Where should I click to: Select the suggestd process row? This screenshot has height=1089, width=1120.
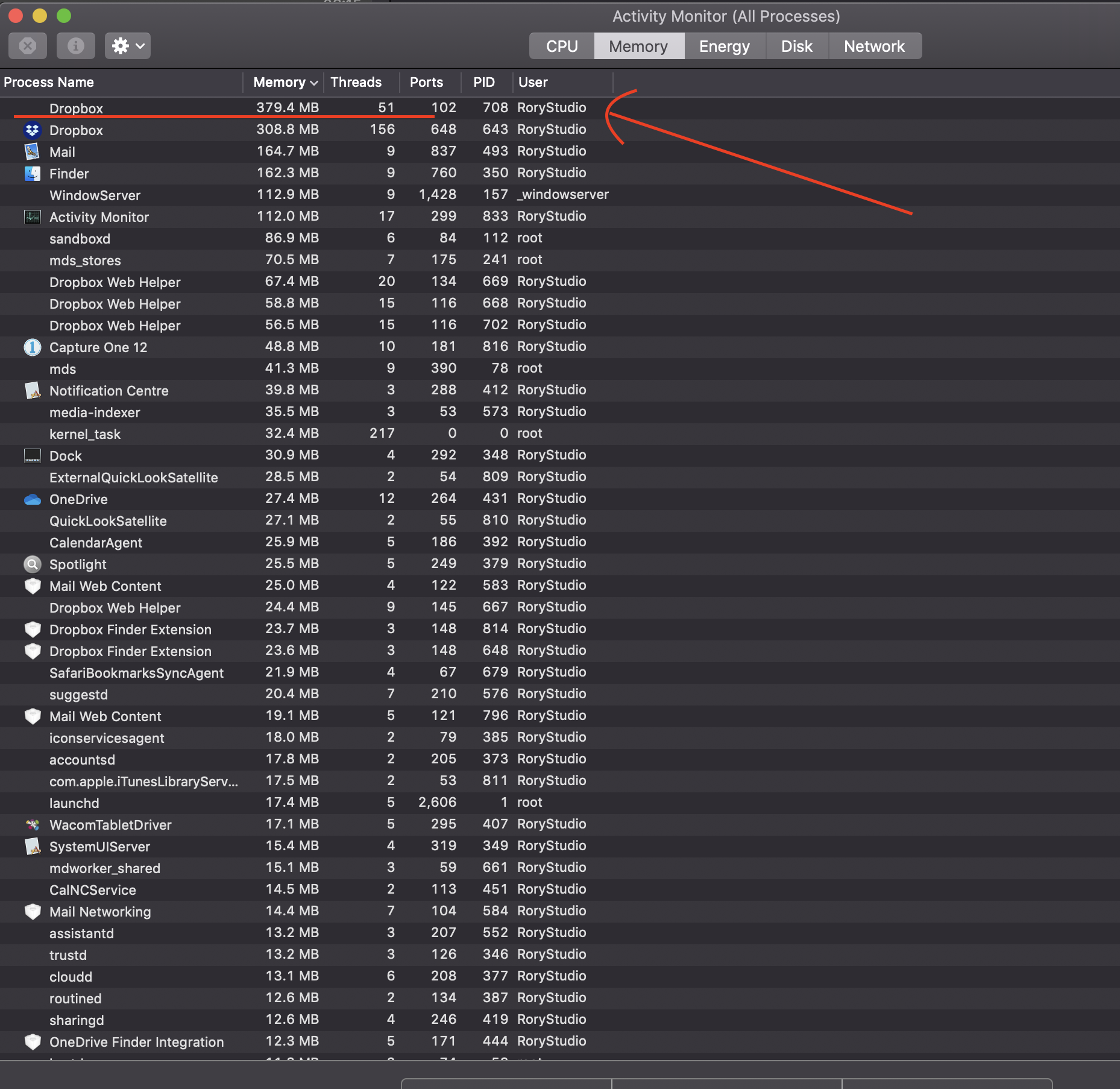click(x=560, y=694)
